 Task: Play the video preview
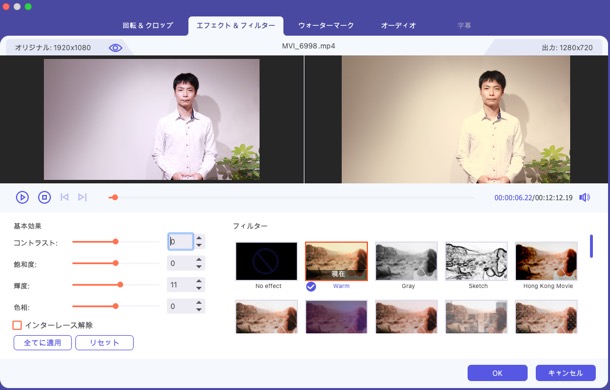click(22, 197)
